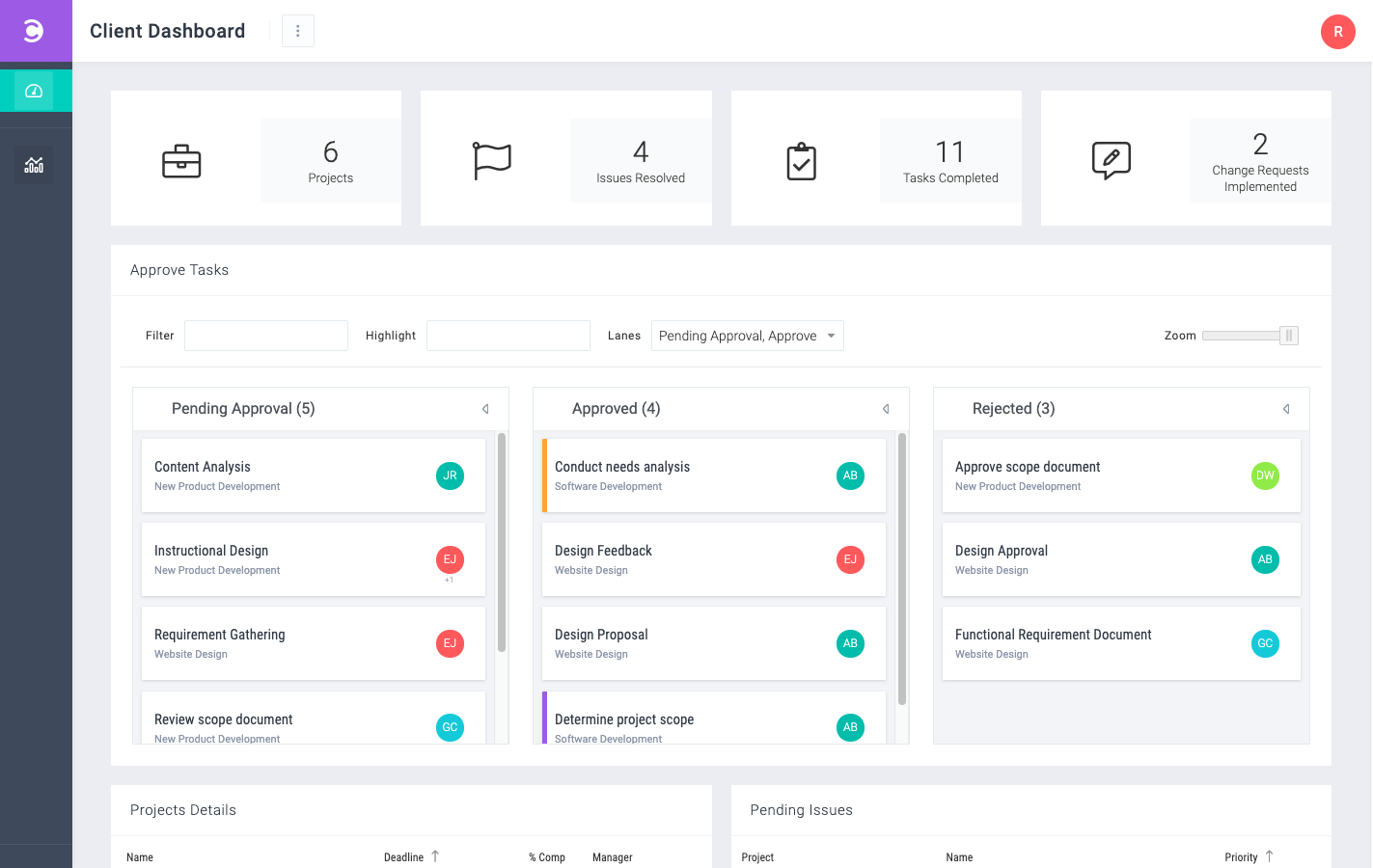Click the Change Requests edit-comment icon

pos(1111,160)
